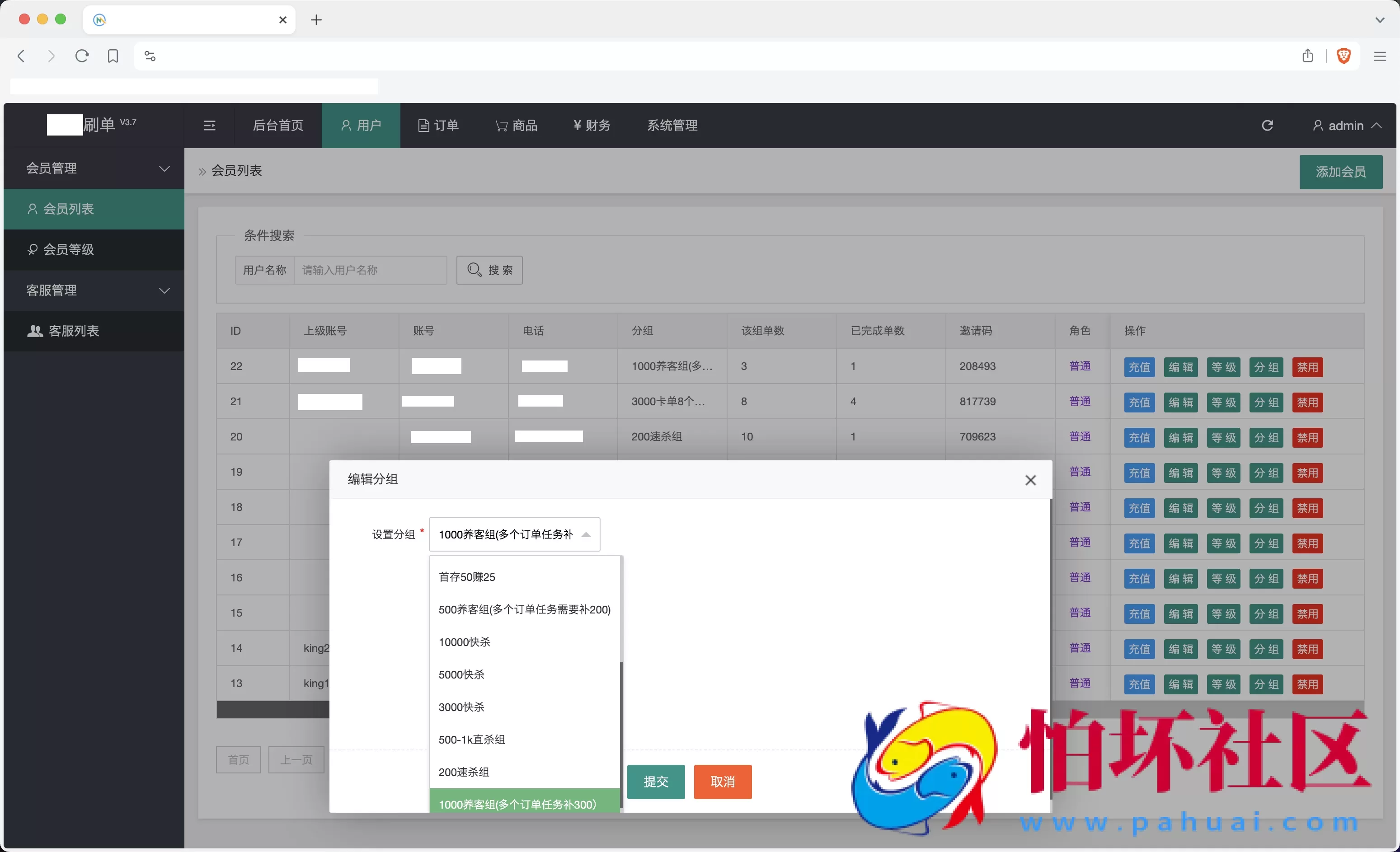Click 搜索 button

[489, 270]
